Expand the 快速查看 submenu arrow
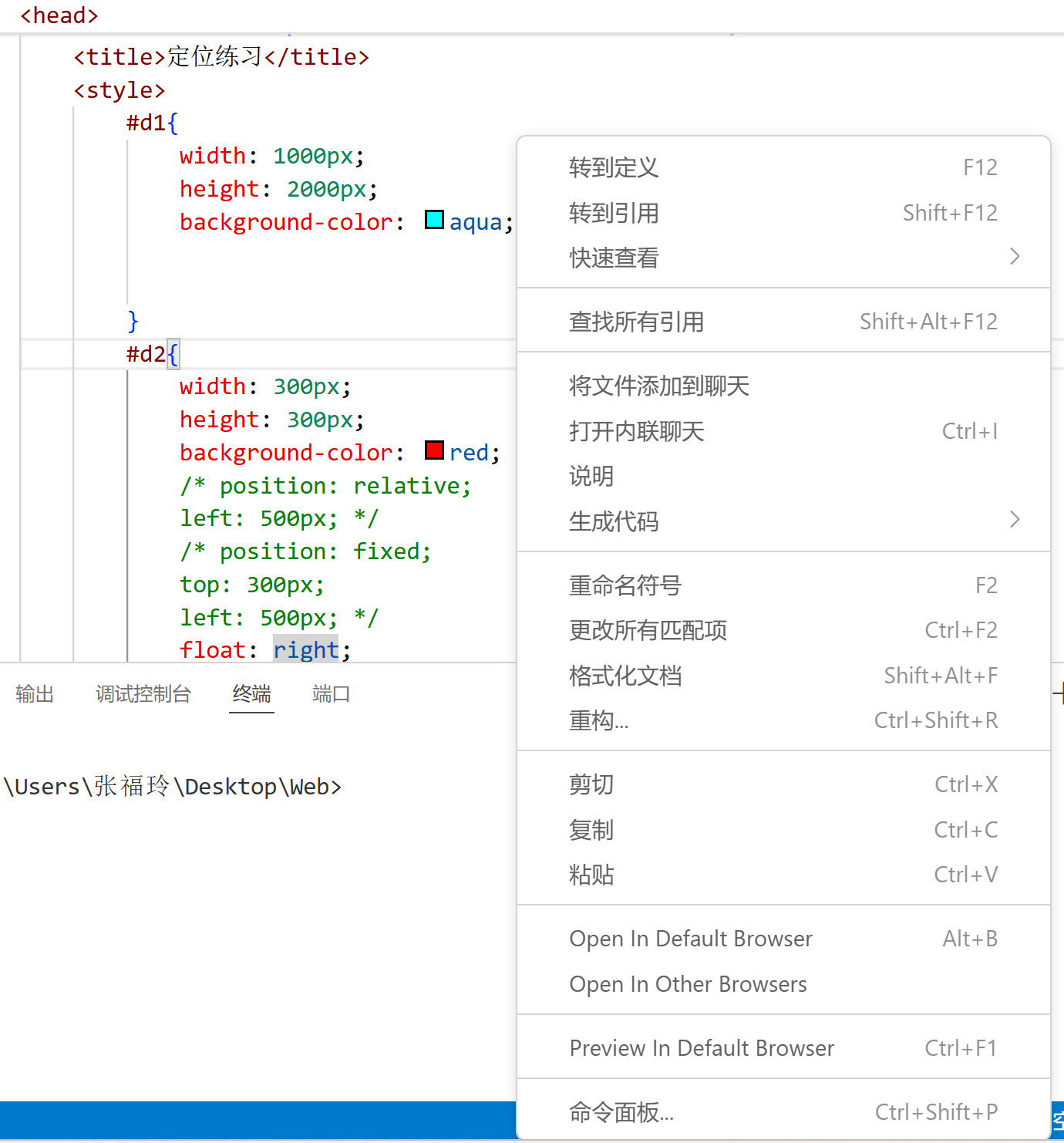Image resolution: width=1064 pixels, height=1143 pixels. pos(1015,257)
